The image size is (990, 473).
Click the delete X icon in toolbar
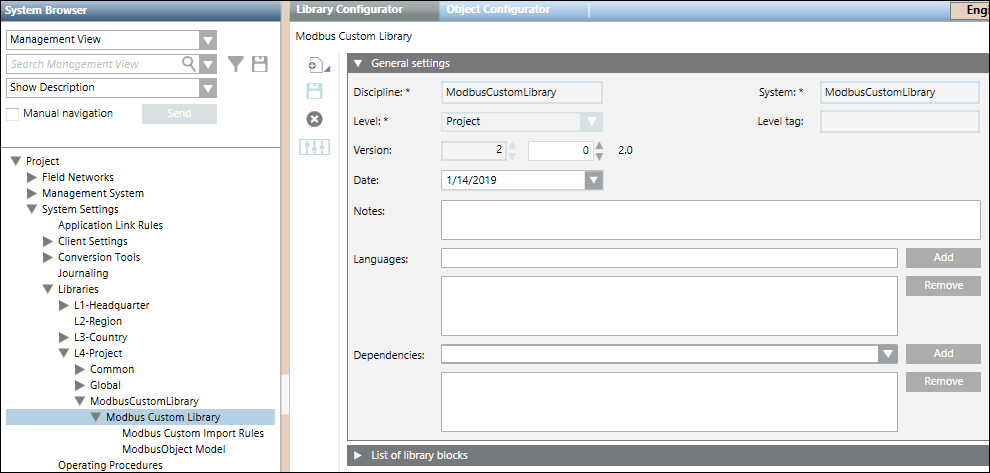click(314, 119)
